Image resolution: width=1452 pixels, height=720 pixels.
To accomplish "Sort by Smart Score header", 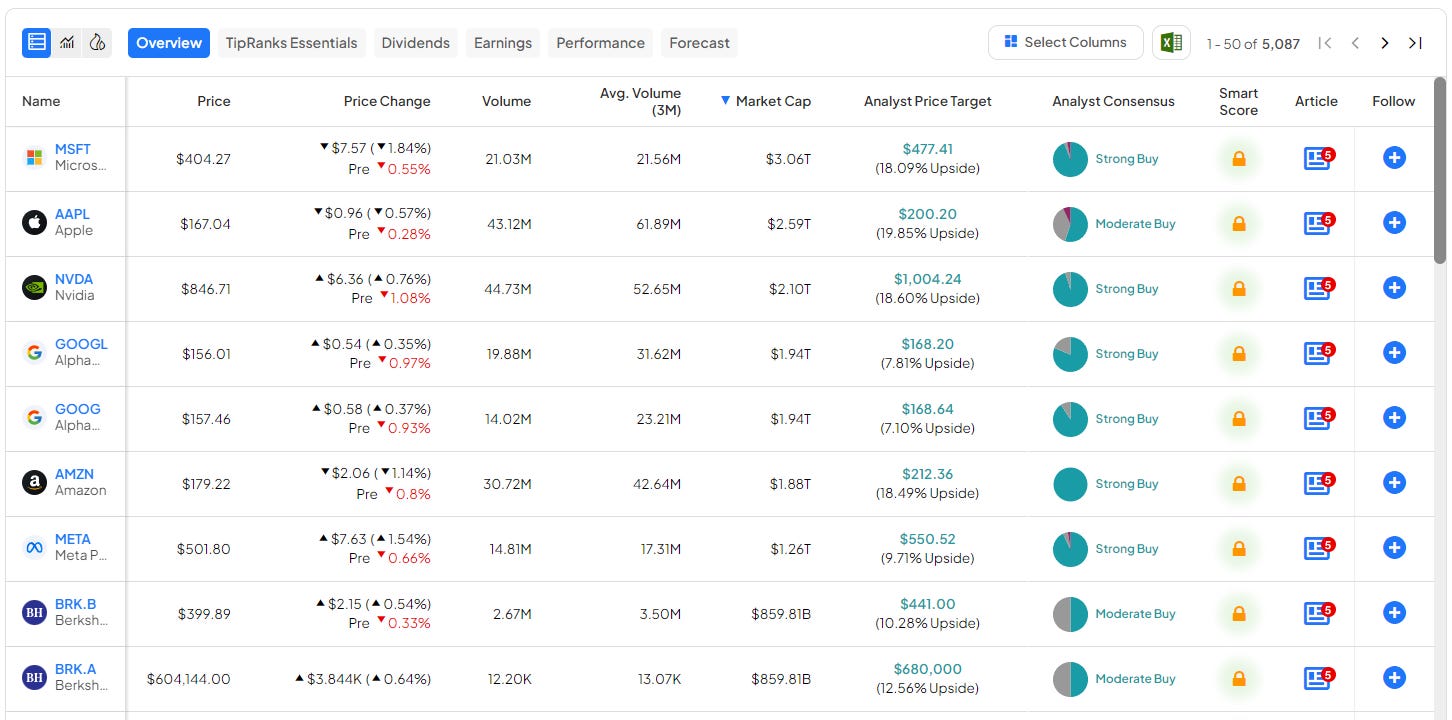I will click(1238, 101).
